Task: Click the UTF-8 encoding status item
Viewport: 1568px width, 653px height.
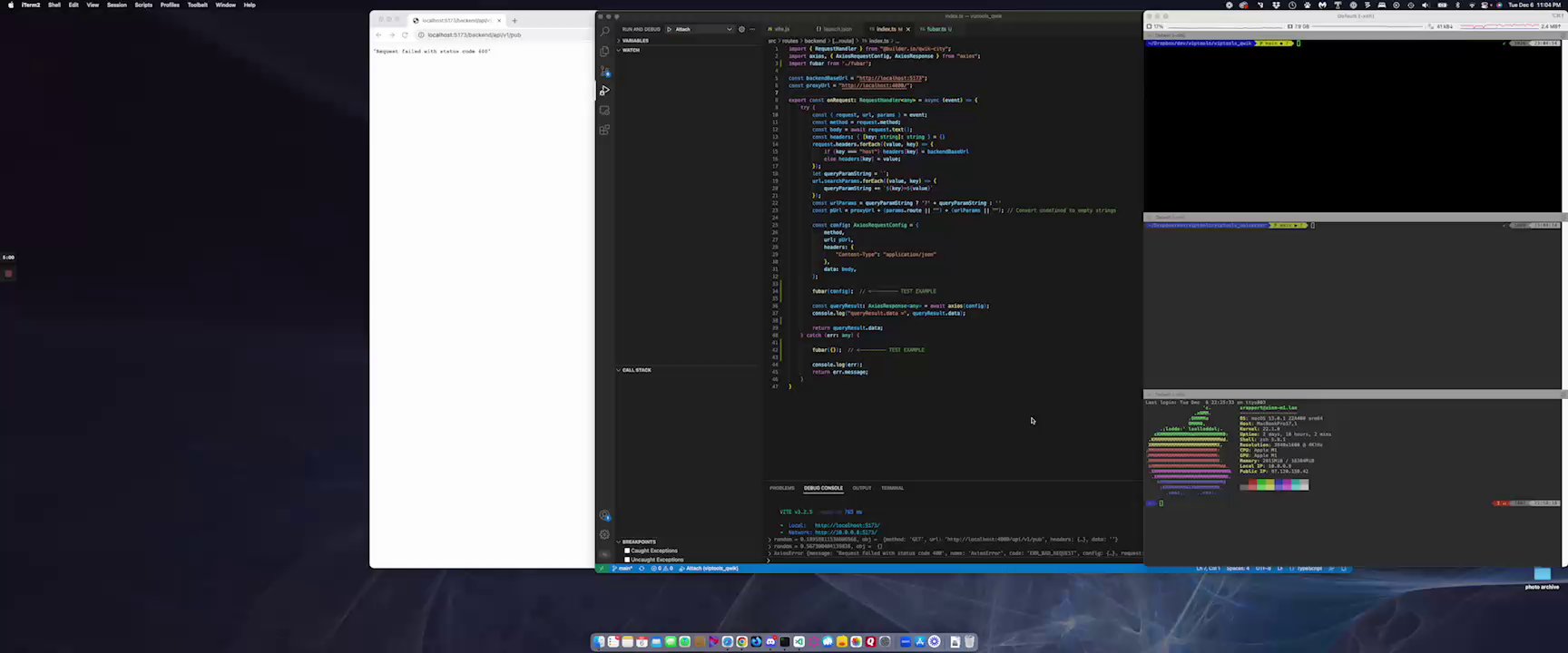Action: point(1262,569)
